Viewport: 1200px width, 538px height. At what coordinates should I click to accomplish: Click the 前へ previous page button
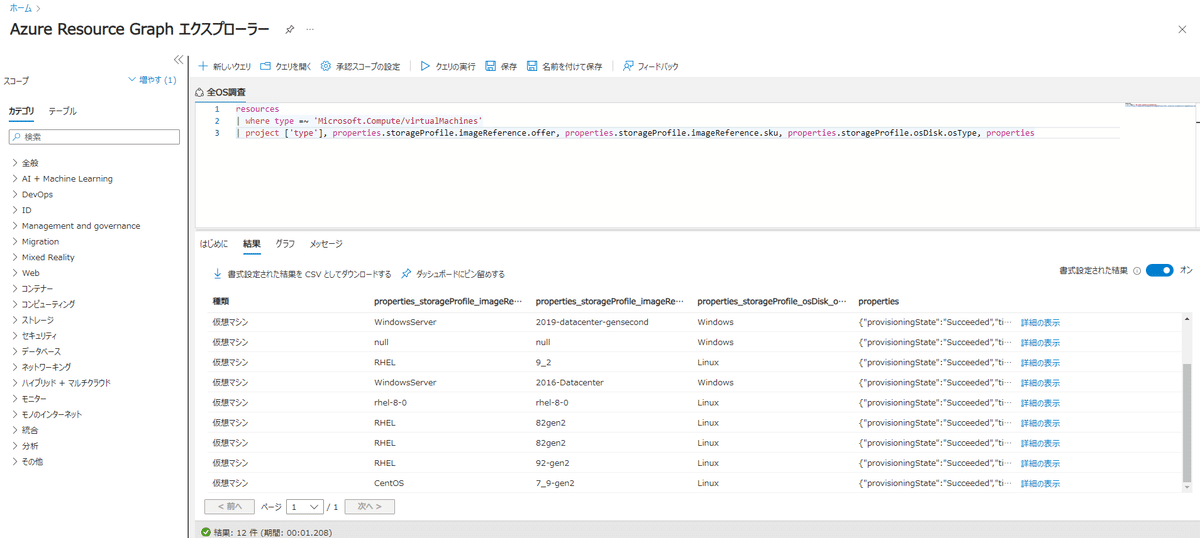(229, 507)
